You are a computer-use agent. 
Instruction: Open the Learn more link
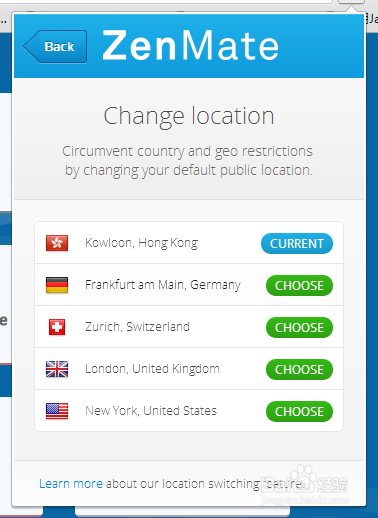pyautogui.click(x=71, y=484)
